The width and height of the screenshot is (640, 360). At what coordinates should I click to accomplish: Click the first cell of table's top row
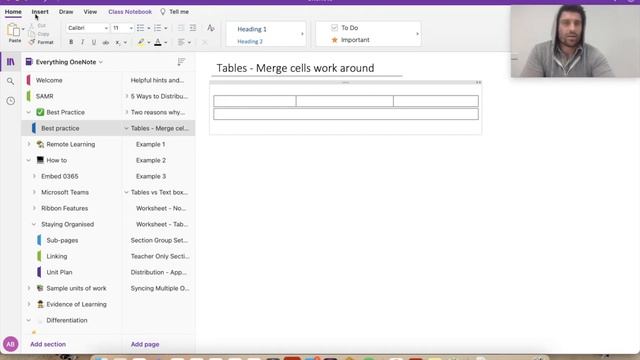pyautogui.click(x=255, y=101)
